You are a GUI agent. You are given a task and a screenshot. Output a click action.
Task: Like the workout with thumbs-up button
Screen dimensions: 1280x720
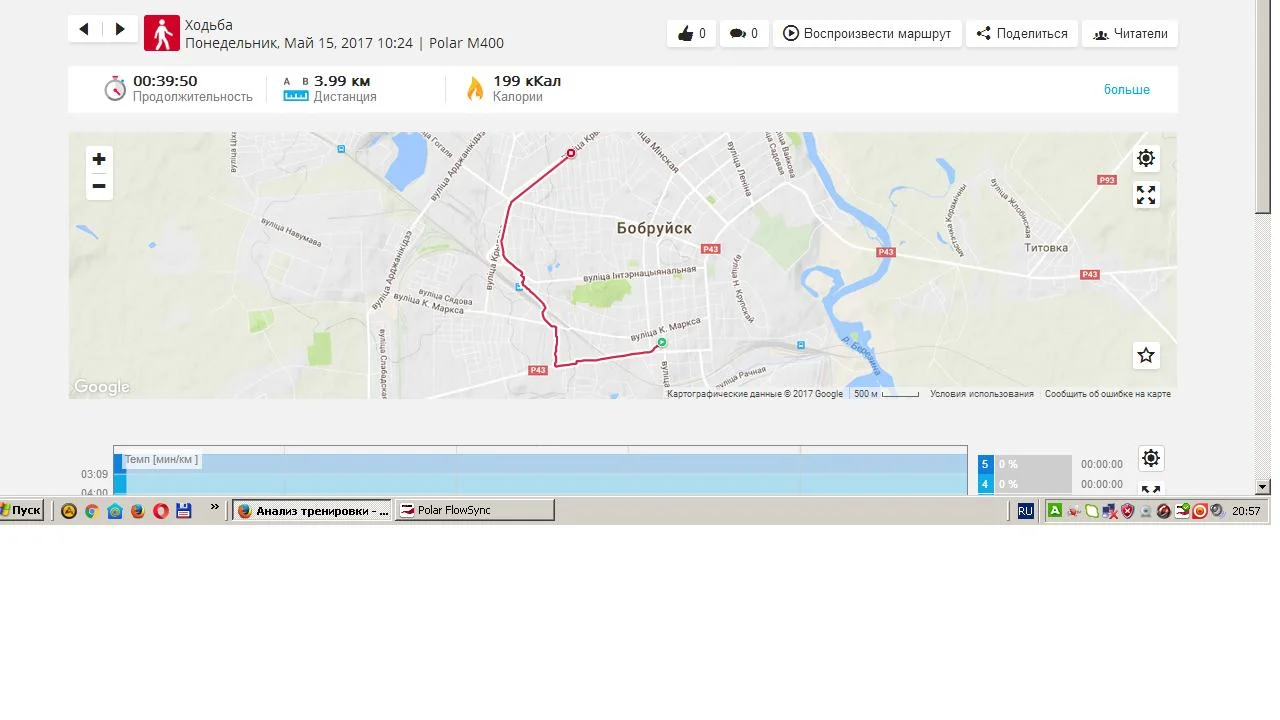(691, 33)
